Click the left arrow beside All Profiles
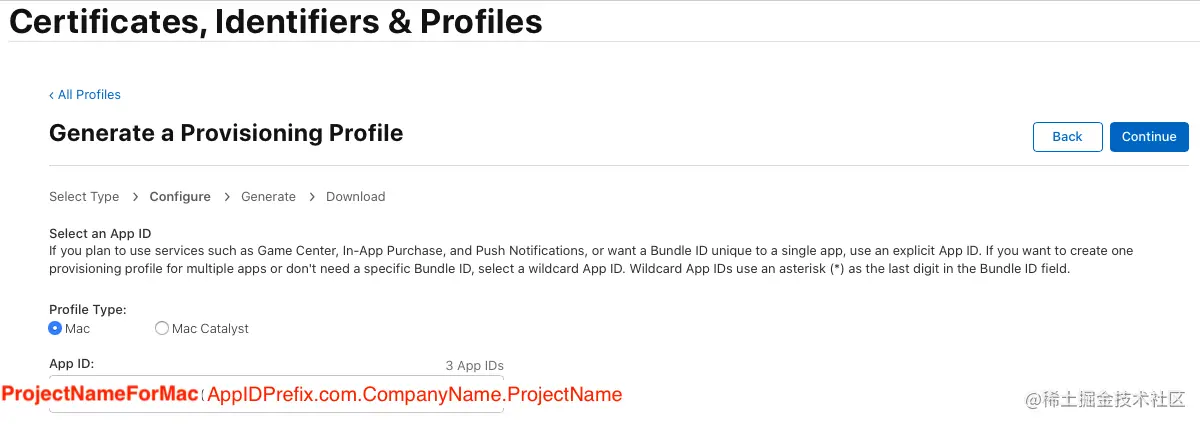Viewport: 1200px width, 424px height. click(52, 95)
